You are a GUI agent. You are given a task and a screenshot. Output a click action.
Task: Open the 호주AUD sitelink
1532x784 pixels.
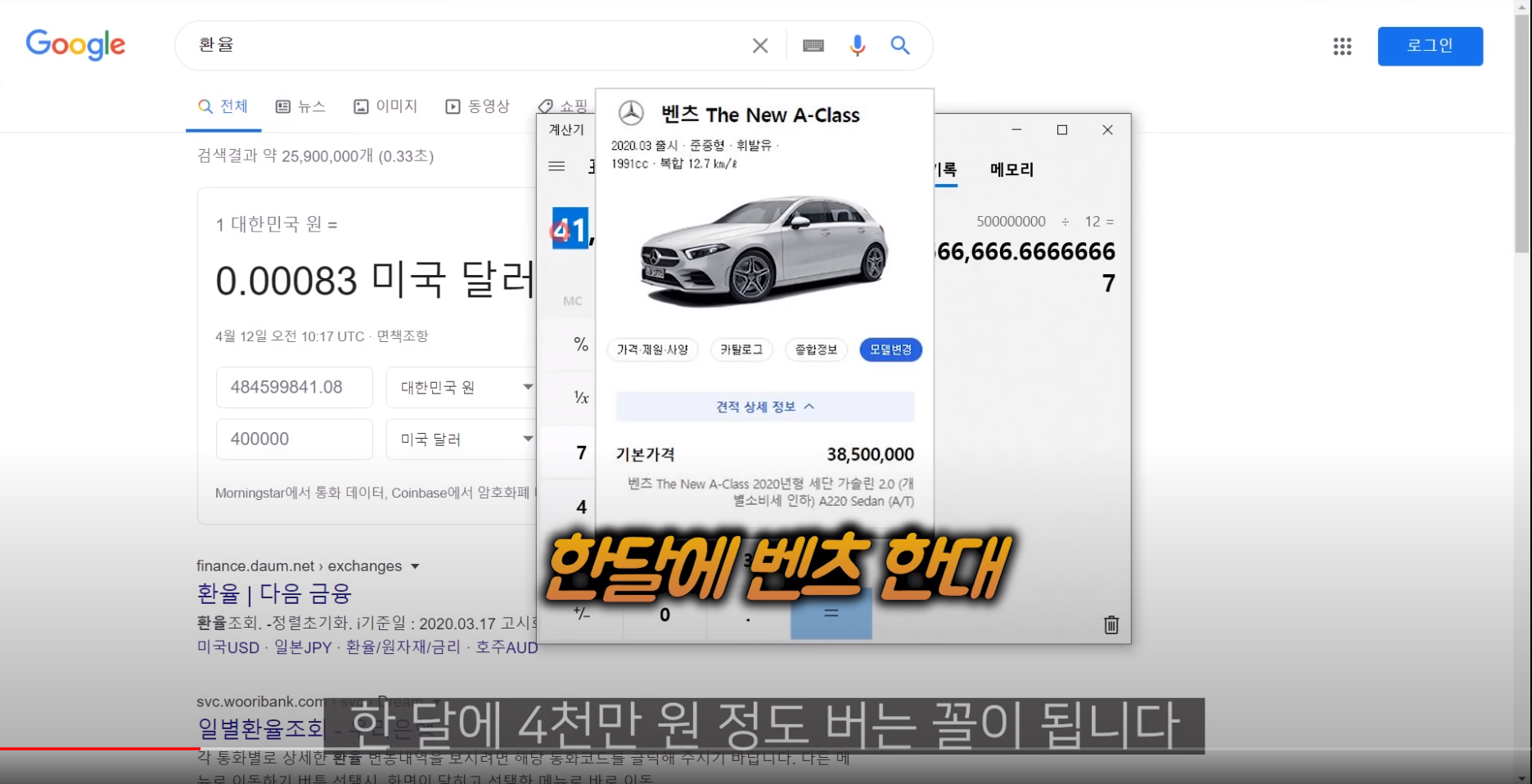coord(507,647)
